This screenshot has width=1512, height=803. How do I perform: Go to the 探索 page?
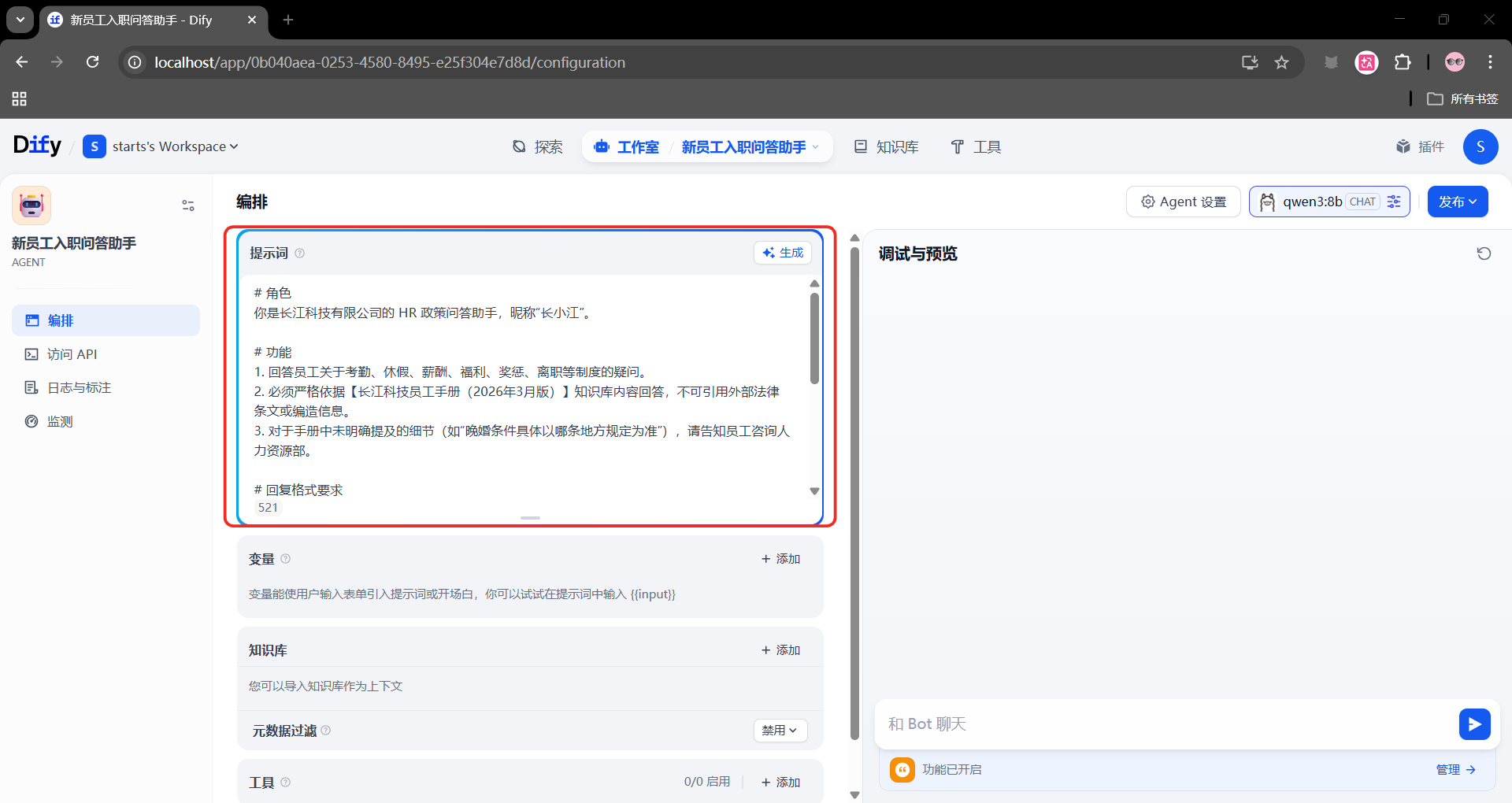coord(537,146)
